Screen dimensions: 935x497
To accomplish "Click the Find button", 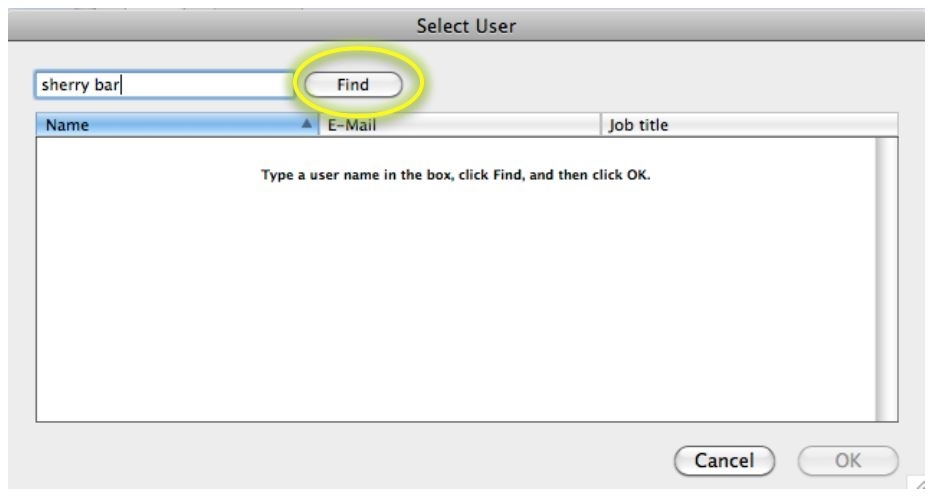I will pos(352,85).
